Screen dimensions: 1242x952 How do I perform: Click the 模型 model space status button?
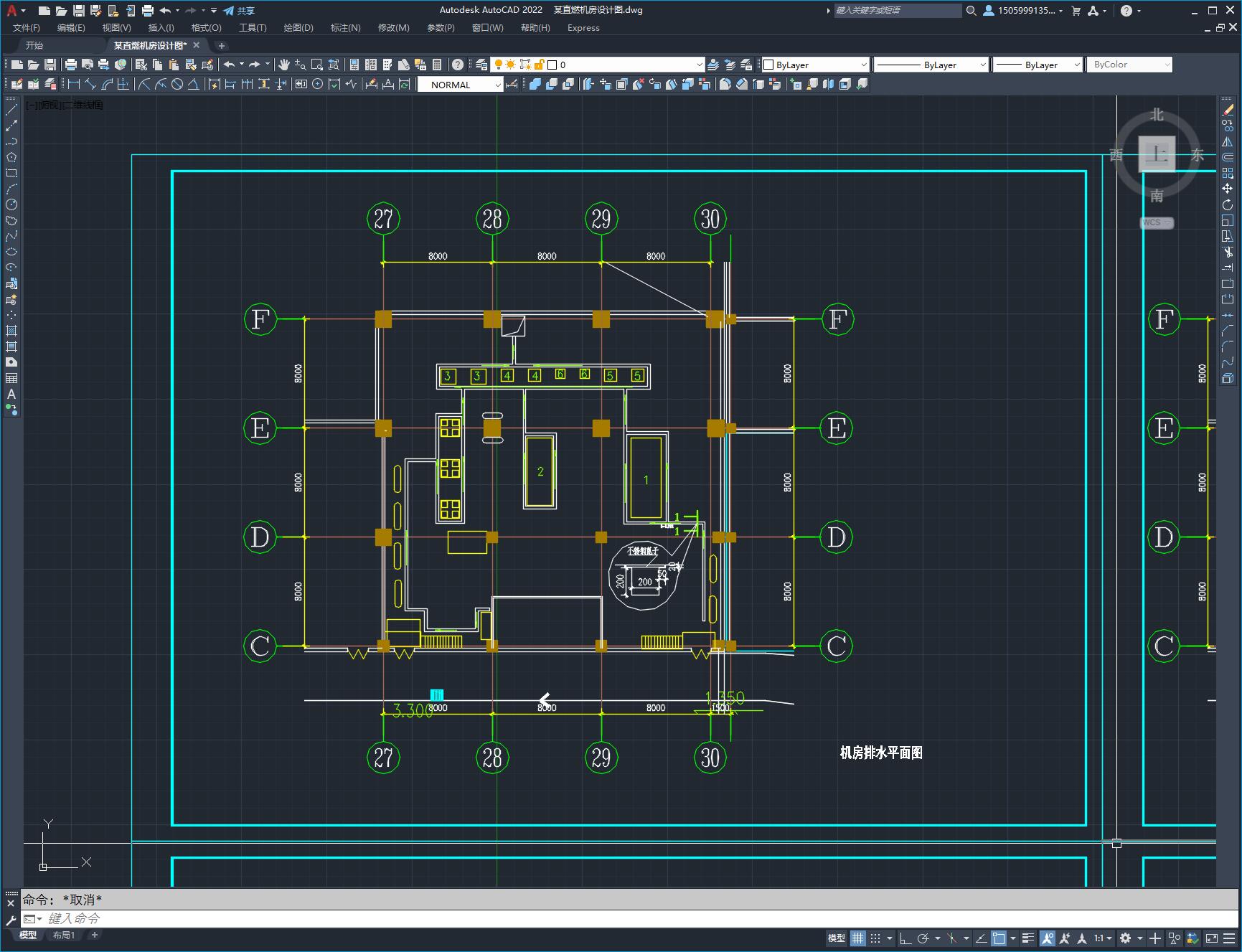pos(837,938)
